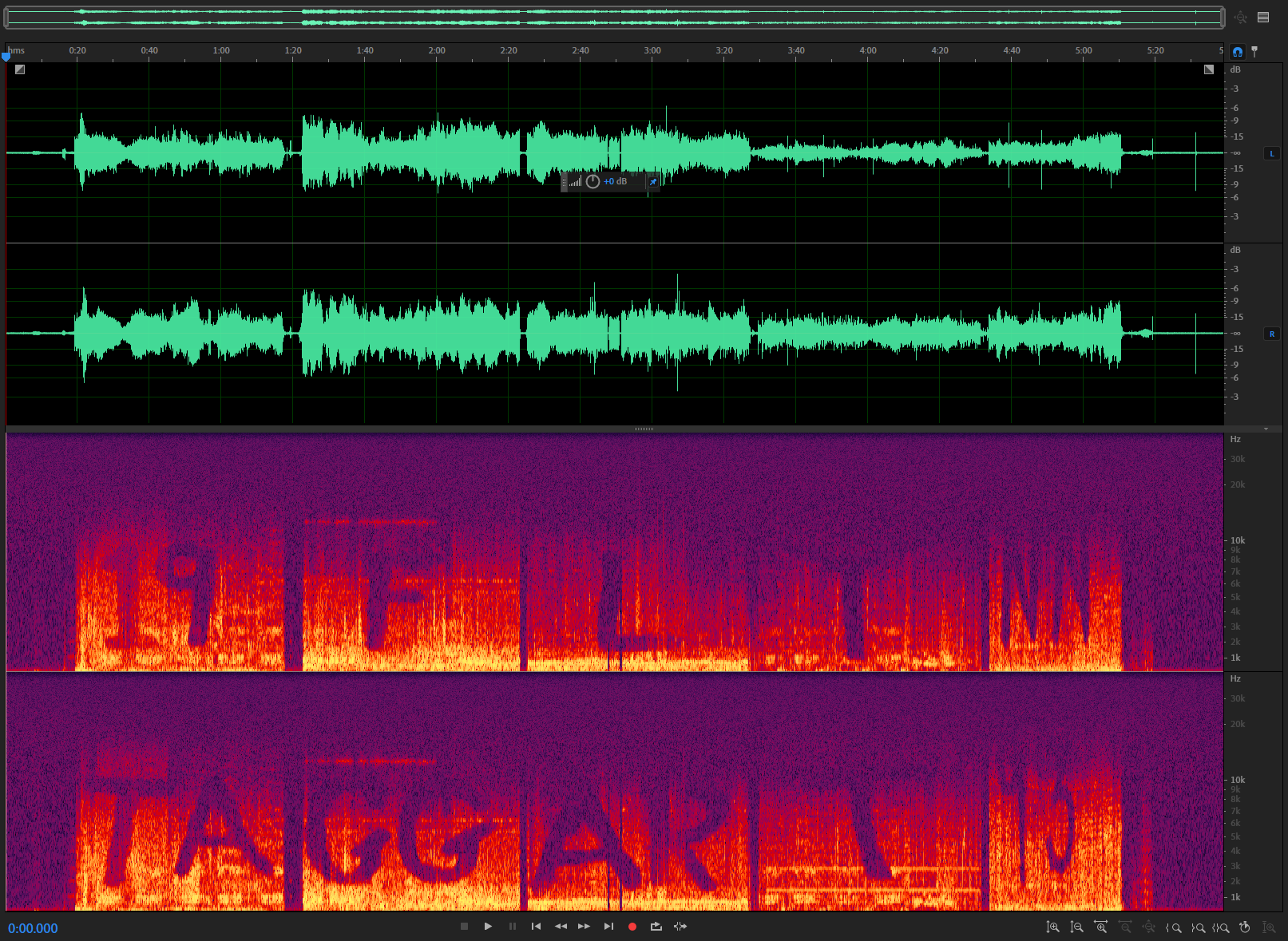Move playhead to previous marker

(536, 927)
